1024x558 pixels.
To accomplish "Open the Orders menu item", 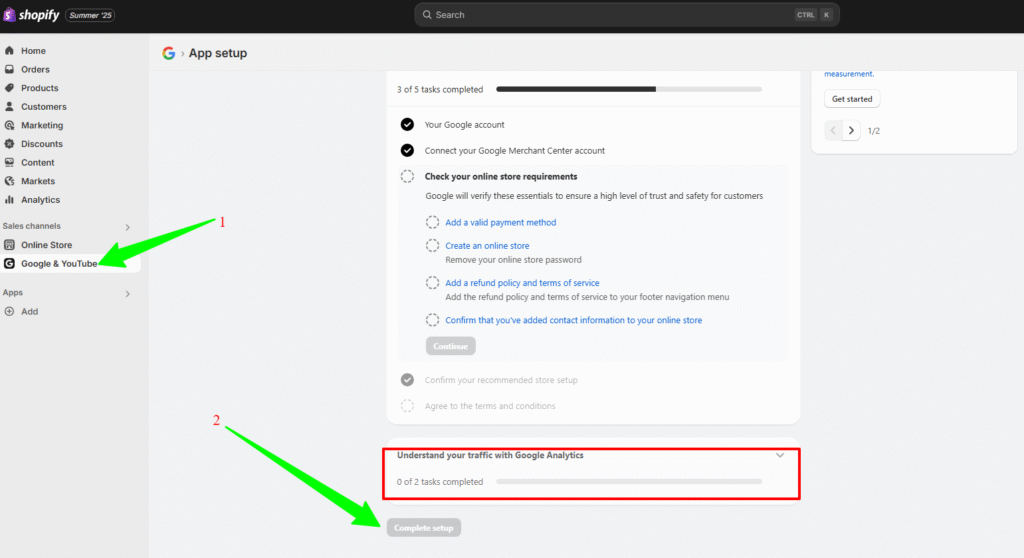I will (35, 69).
